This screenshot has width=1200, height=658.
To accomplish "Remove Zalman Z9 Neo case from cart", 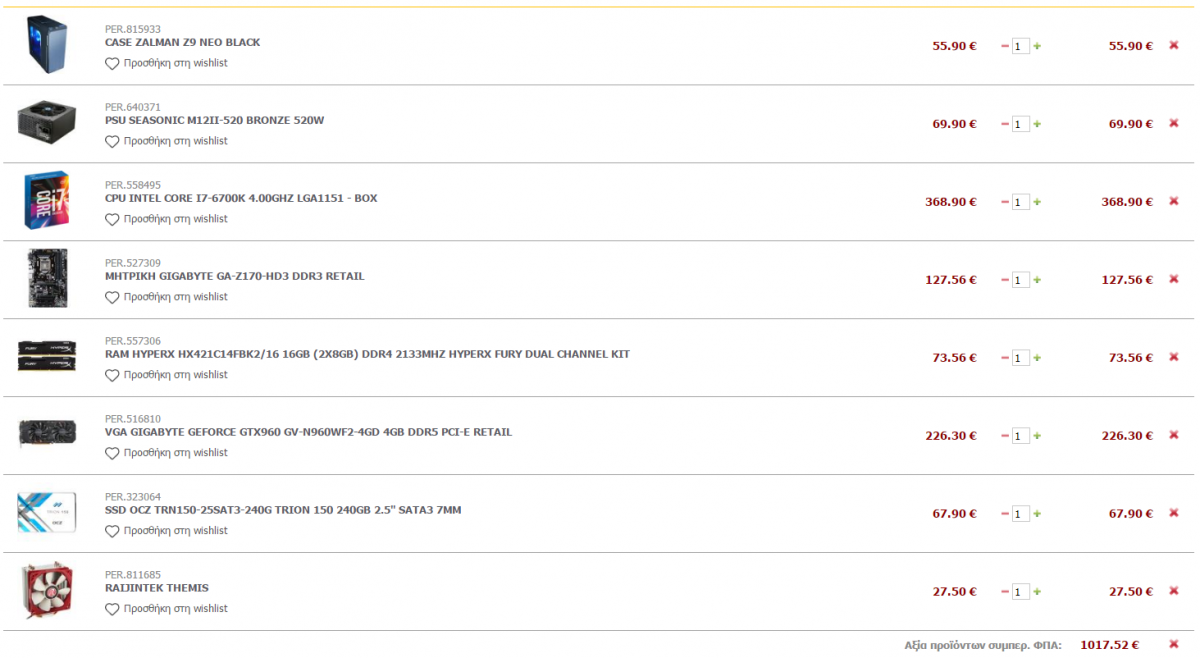I will [1174, 45].
